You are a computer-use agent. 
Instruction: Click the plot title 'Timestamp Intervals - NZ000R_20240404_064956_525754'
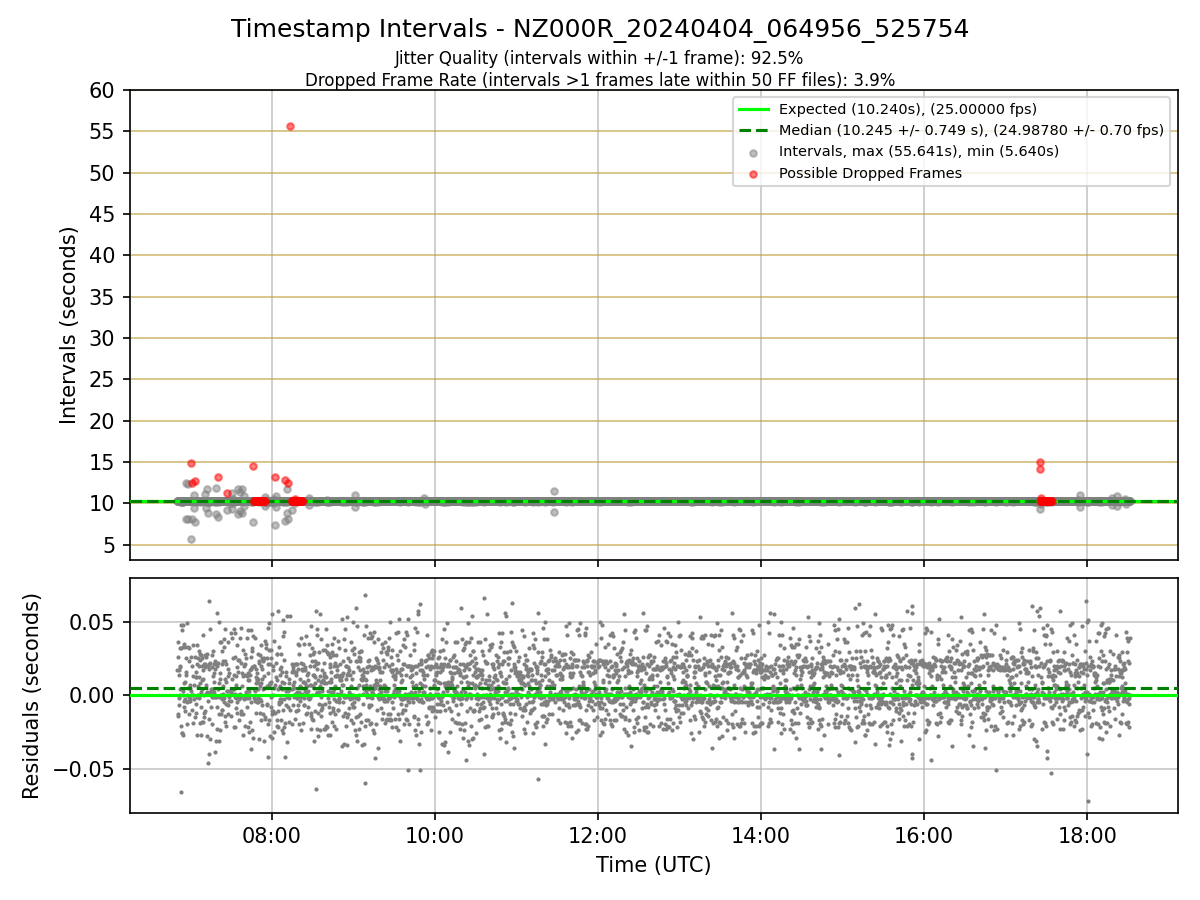coord(600,29)
